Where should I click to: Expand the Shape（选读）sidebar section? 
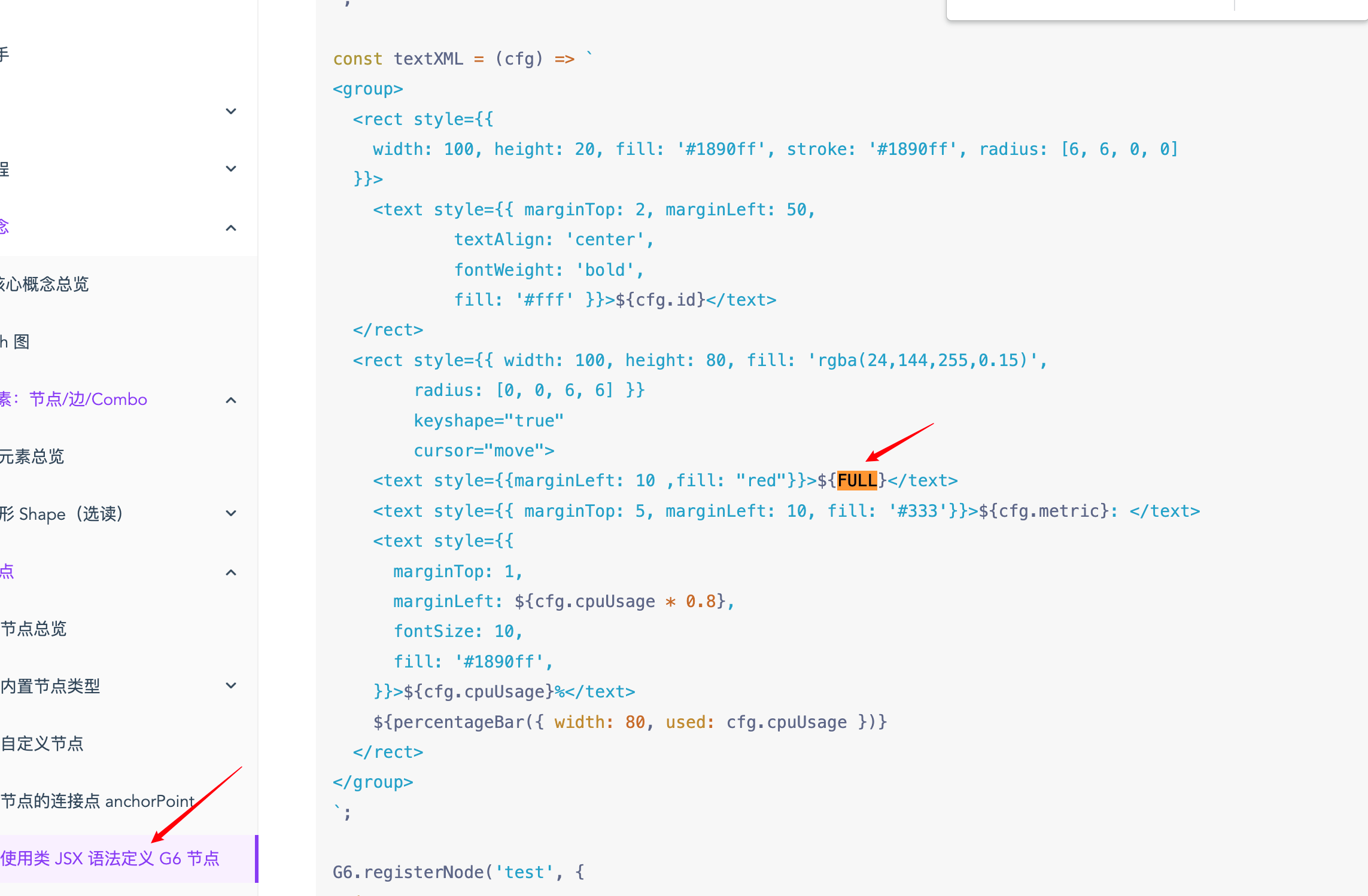click(x=231, y=513)
